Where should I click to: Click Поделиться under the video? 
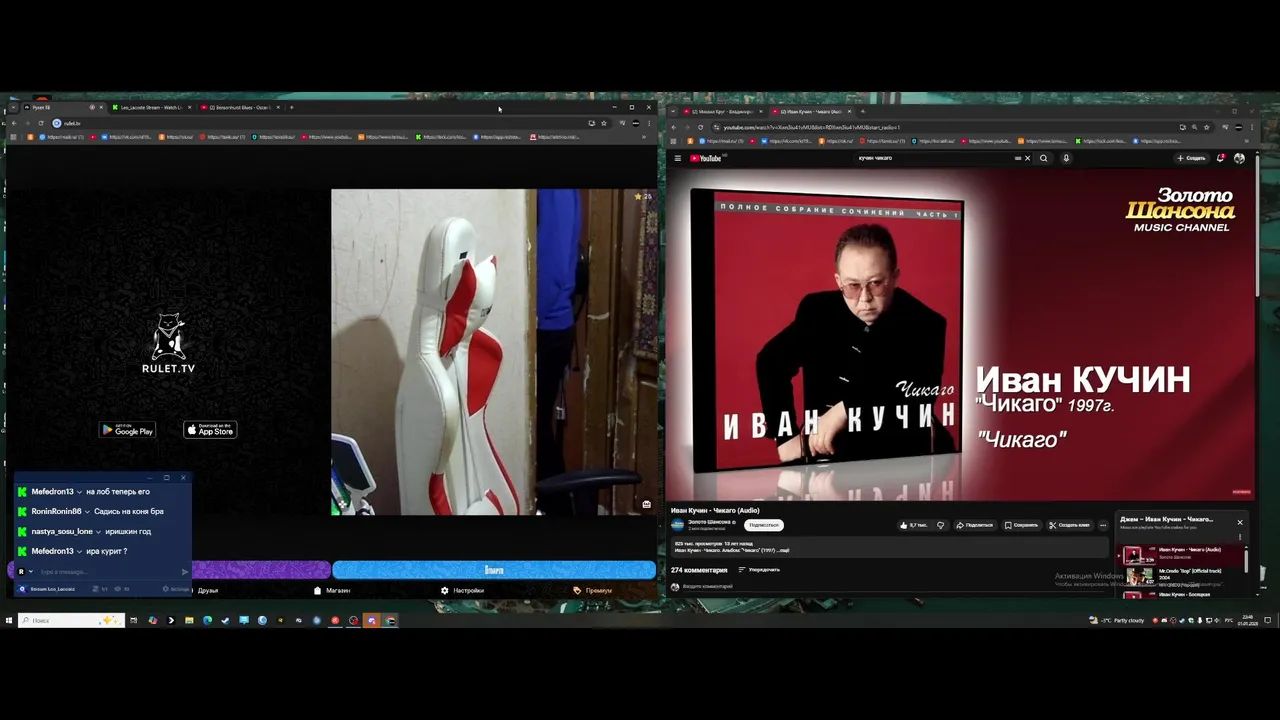point(975,525)
